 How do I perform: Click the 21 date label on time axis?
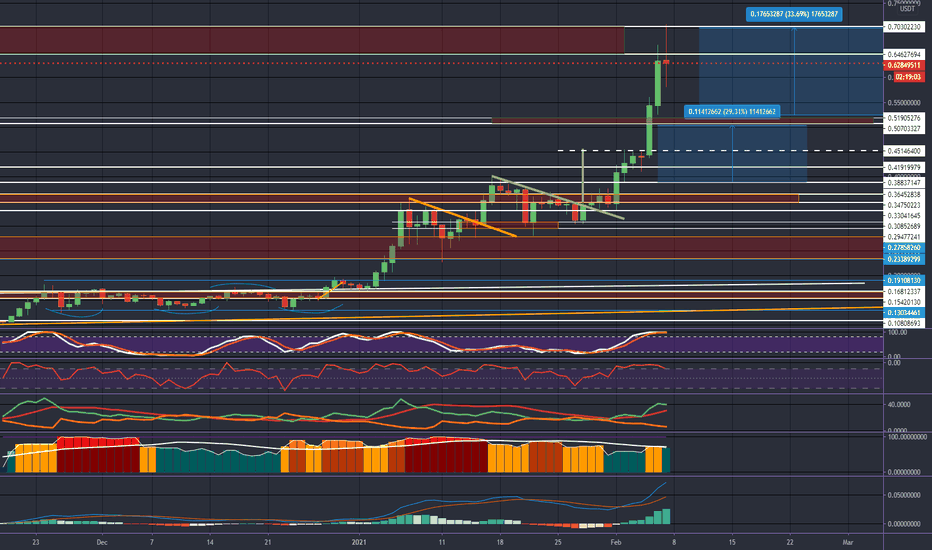point(268,542)
